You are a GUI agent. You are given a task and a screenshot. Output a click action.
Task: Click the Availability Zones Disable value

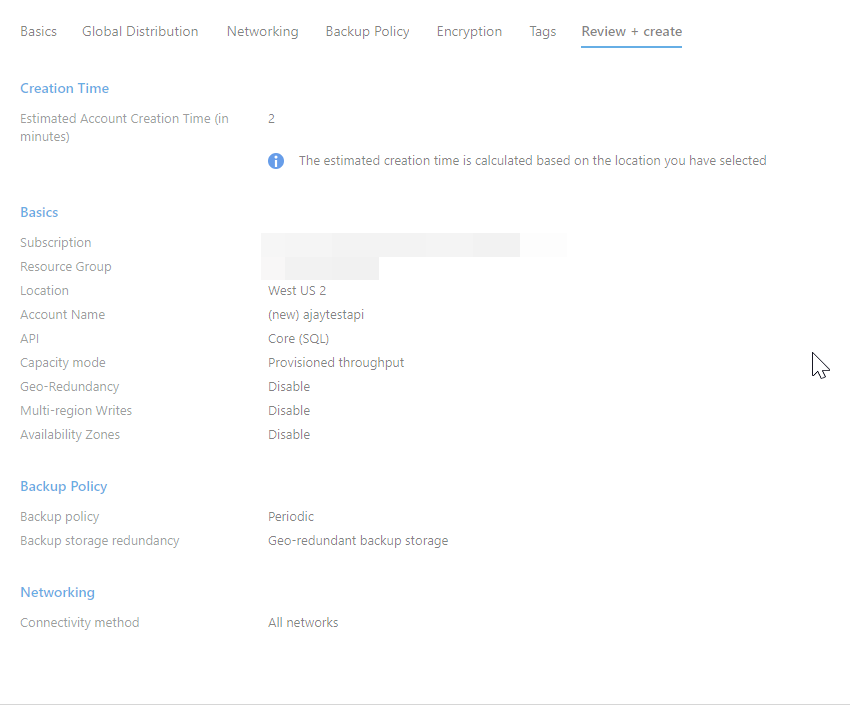tap(289, 435)
